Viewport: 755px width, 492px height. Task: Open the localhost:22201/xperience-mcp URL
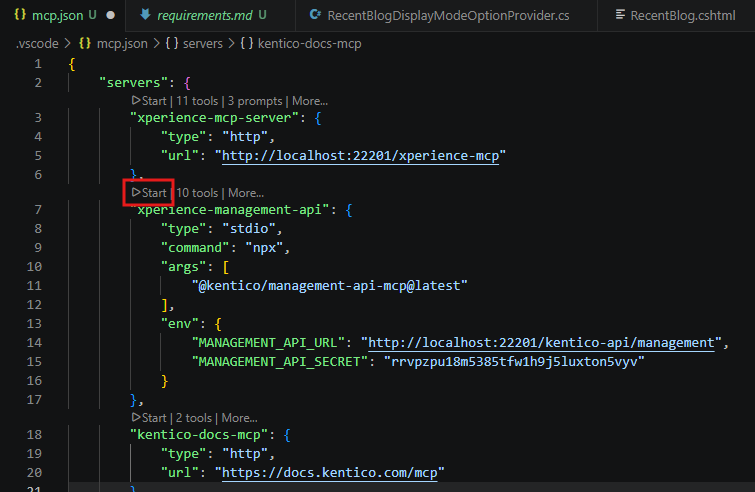click(360, 156)
